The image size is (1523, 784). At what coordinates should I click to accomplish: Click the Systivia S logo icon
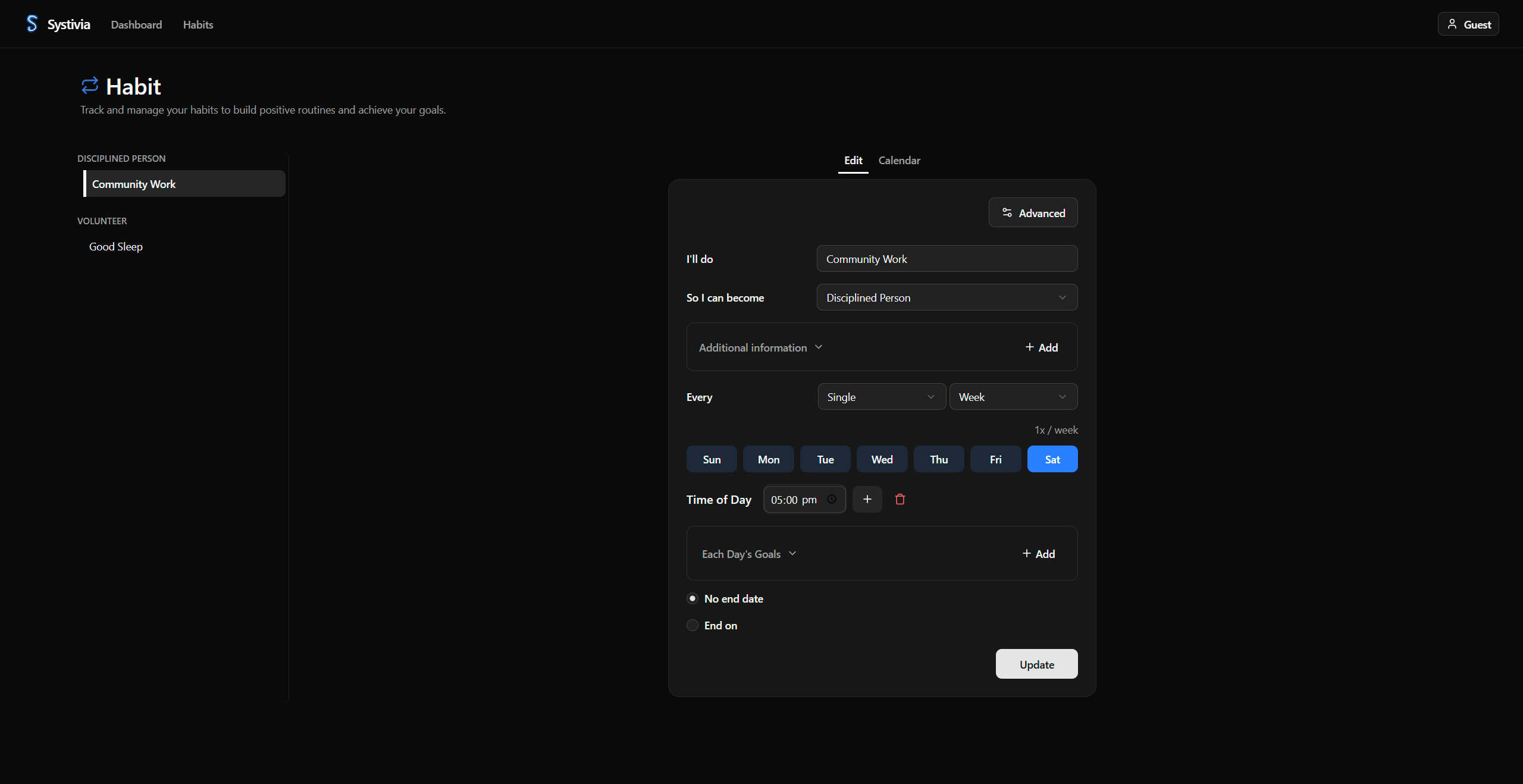[32, 24]
